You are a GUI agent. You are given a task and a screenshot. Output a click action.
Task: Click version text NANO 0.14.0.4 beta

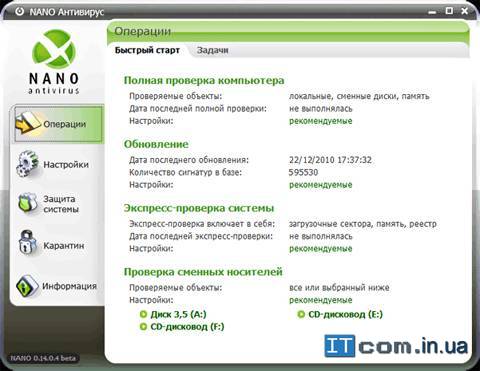pyautogui.click(x=43, y=358)
